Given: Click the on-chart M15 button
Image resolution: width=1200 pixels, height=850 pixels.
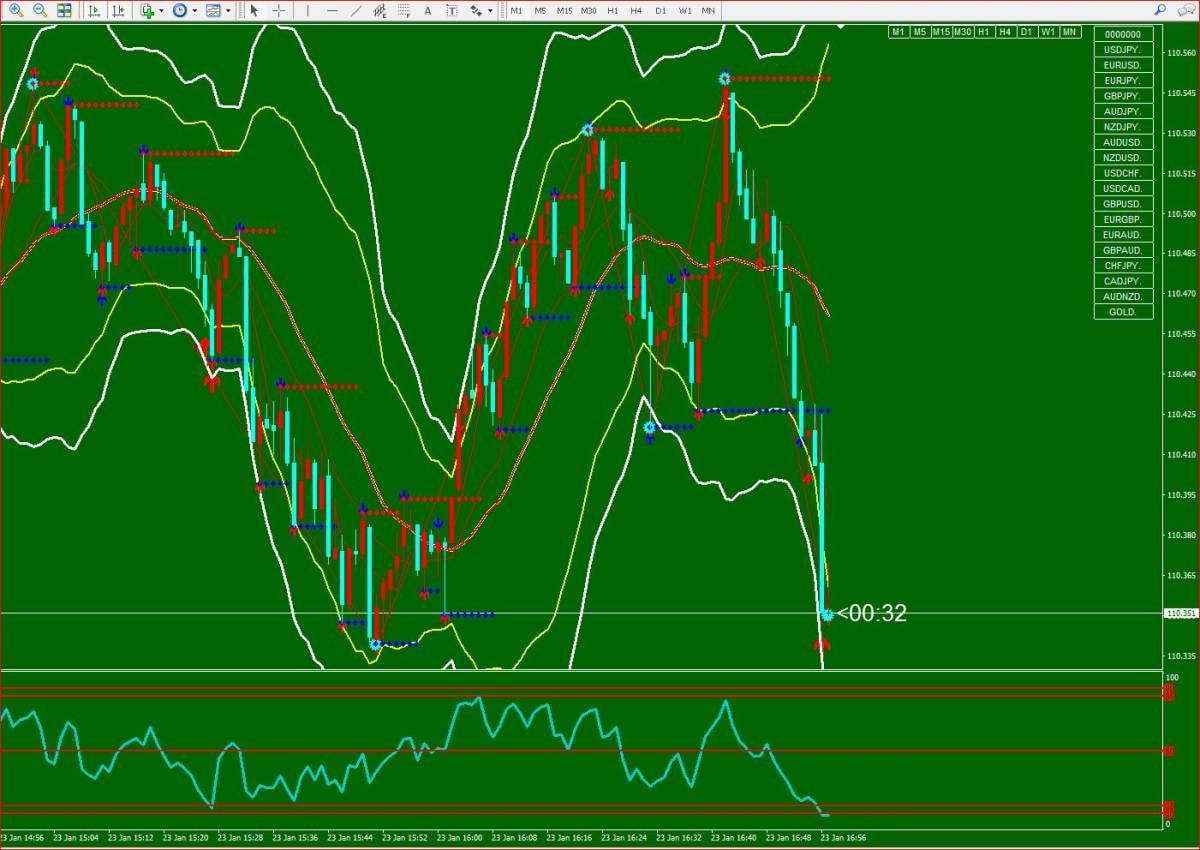Looking at the screenshot, I should 941,32.
